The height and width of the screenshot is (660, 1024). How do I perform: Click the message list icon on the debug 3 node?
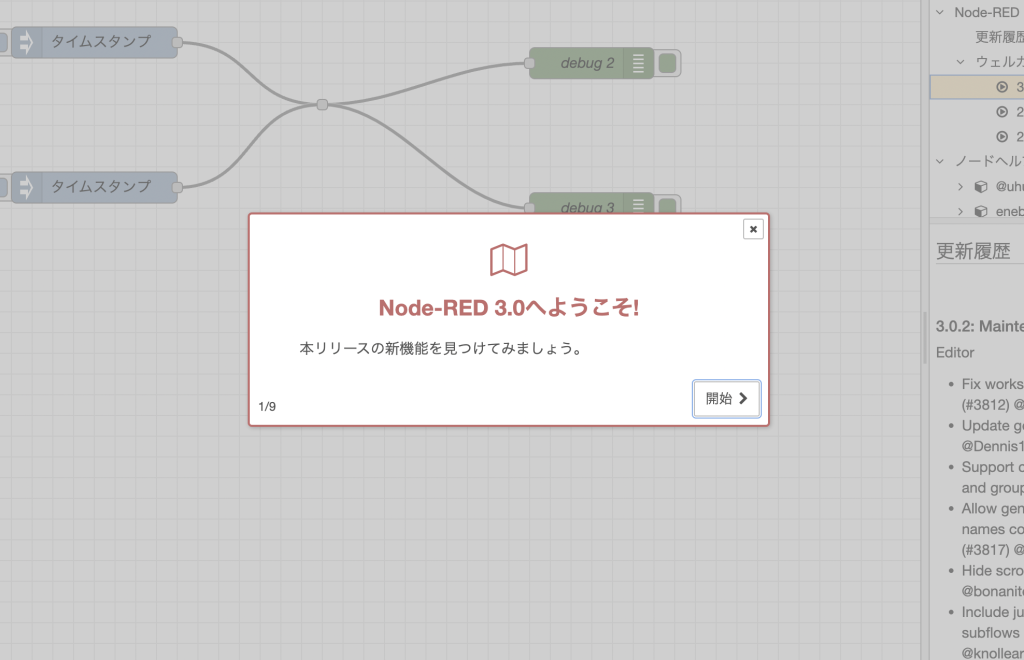(x=637, y=205)
